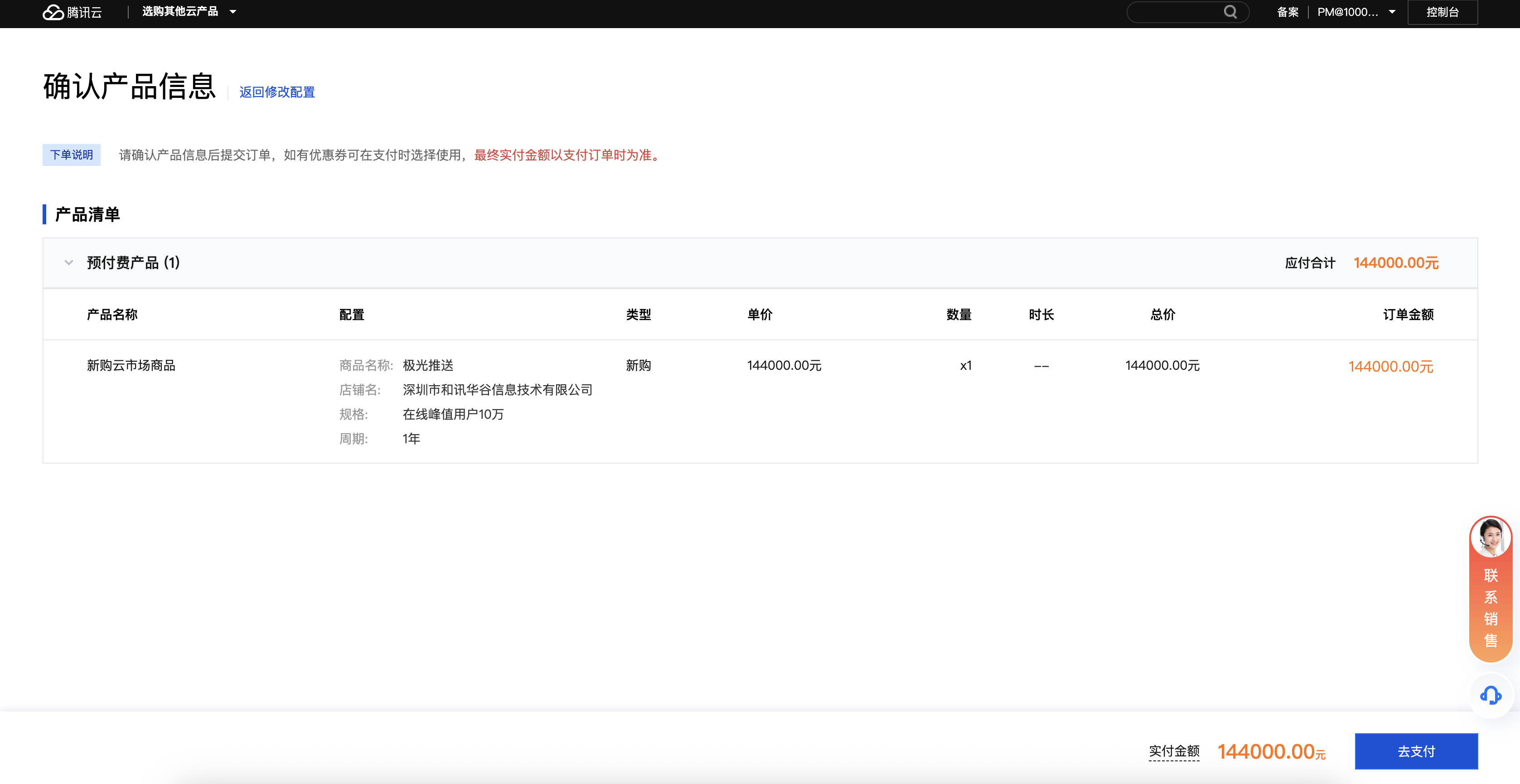Viewport: 1520px width, 784px height.
Task: Click the 极光推送 product value
Action: pyautogui.click(x=428, y=365)
